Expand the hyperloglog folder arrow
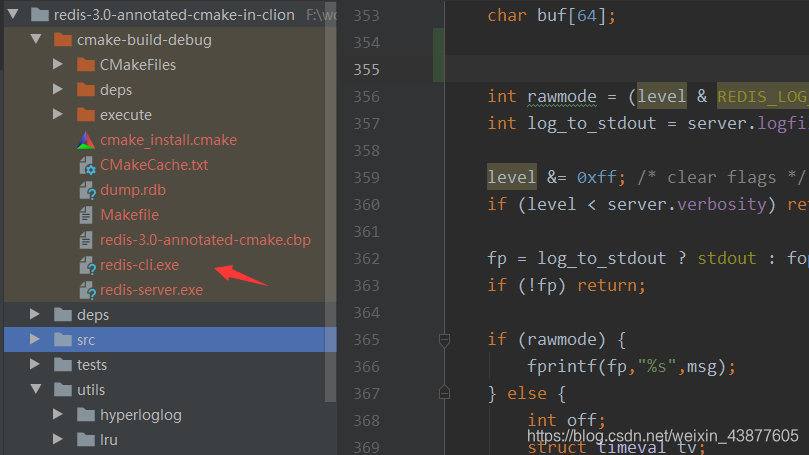This screenshot has height=455, width=809. coord(58,414)
